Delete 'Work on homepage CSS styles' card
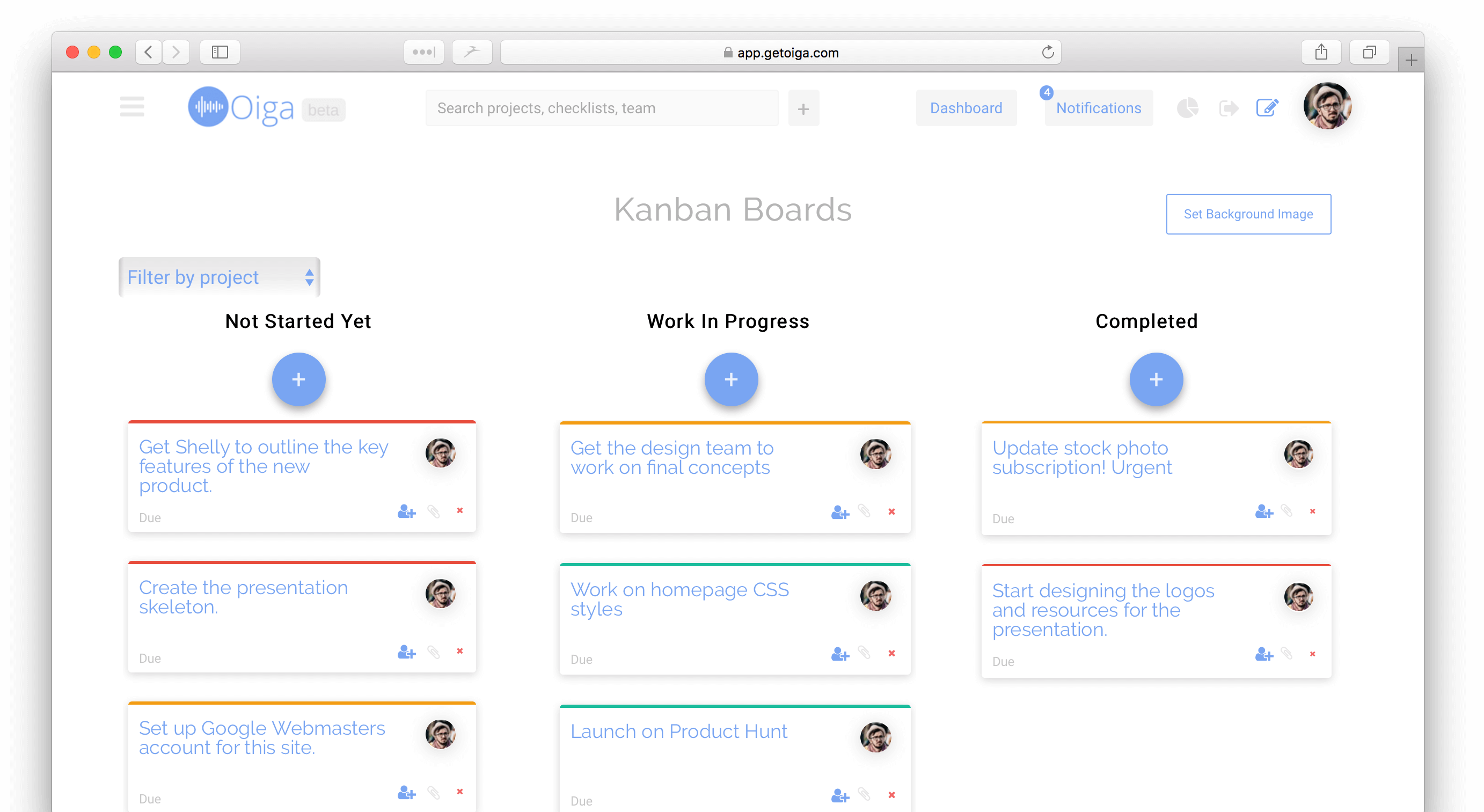 coord(892,653)
